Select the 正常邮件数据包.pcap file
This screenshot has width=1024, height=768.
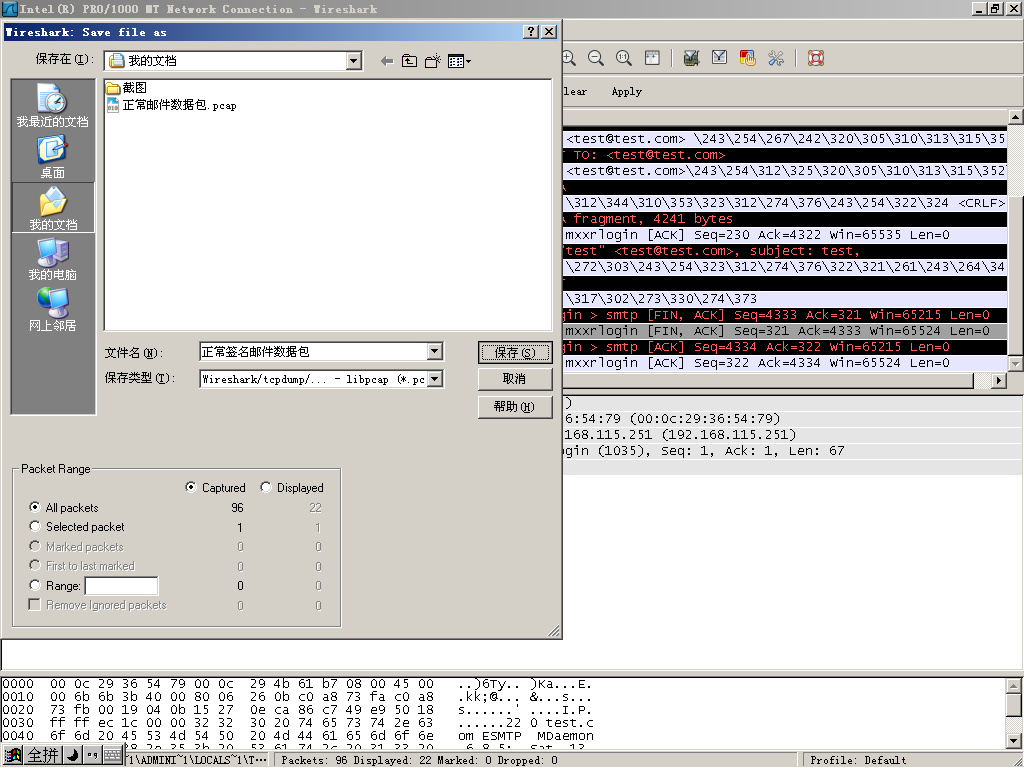click(172, 105)
